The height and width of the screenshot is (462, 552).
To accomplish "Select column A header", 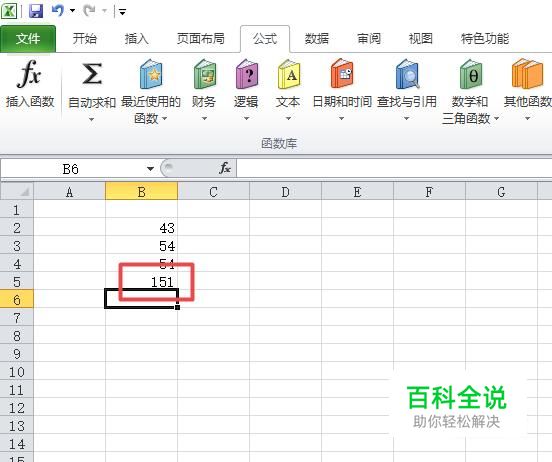I will tap(69, 192).
